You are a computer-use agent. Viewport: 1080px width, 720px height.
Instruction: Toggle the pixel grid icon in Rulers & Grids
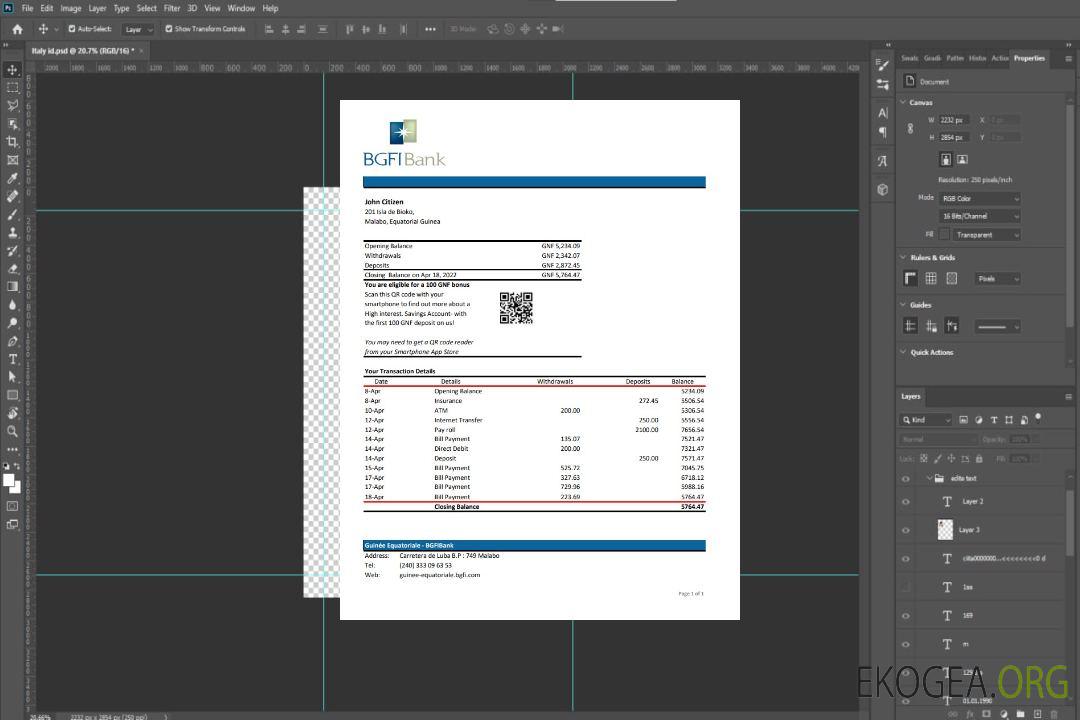[x=931, y=279]
